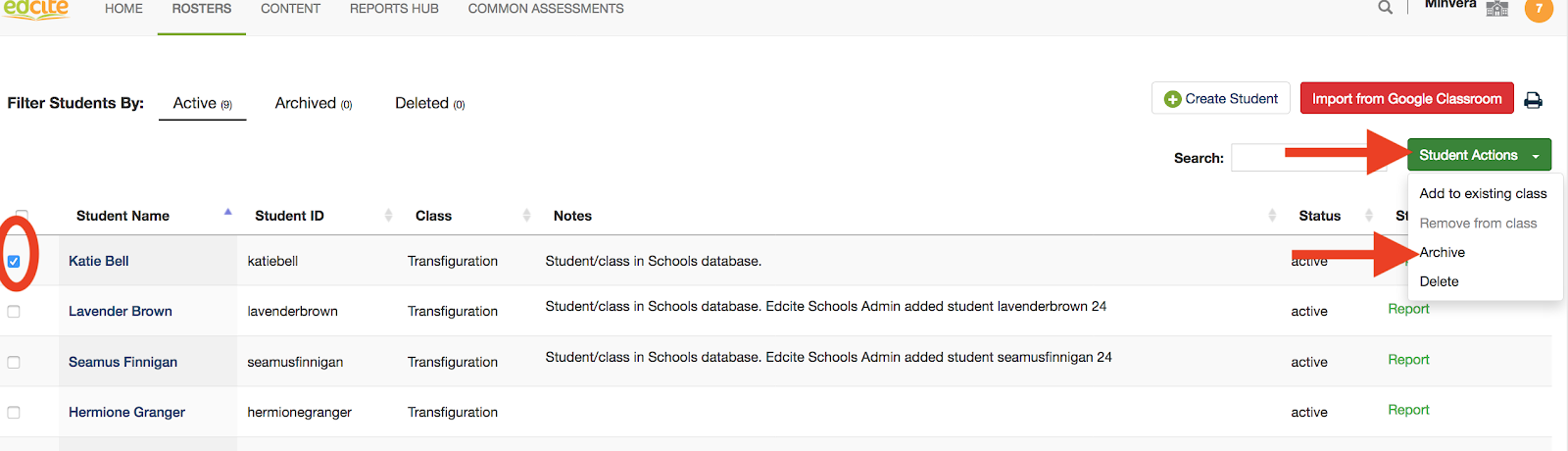Click the school building icon in header

[x=1496, y=9]
